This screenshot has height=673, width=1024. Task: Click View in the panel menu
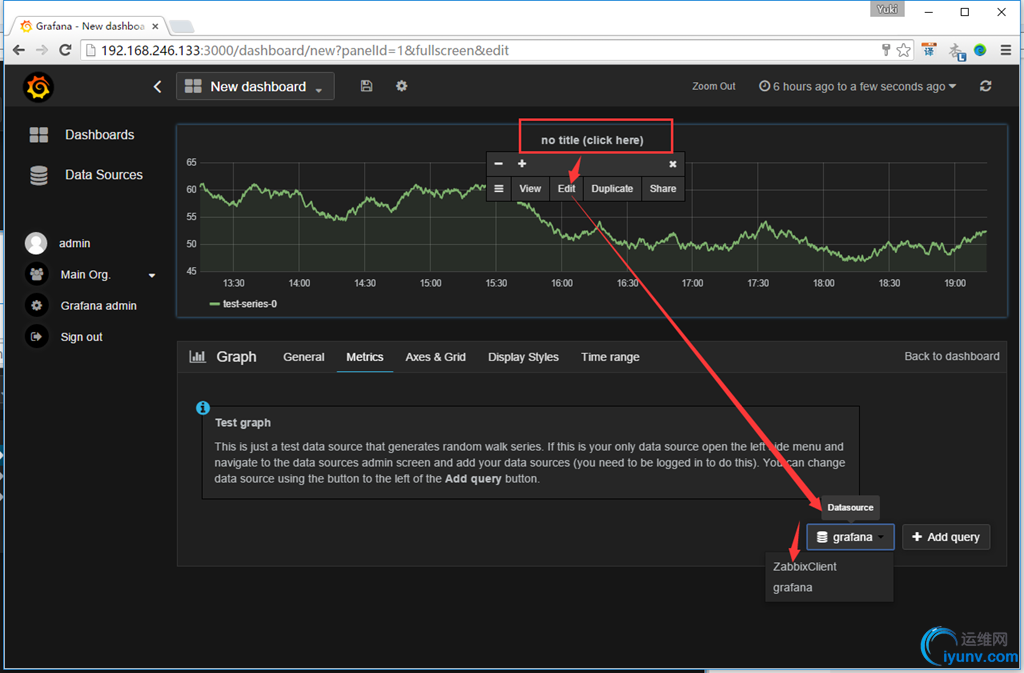pos(530,189)
